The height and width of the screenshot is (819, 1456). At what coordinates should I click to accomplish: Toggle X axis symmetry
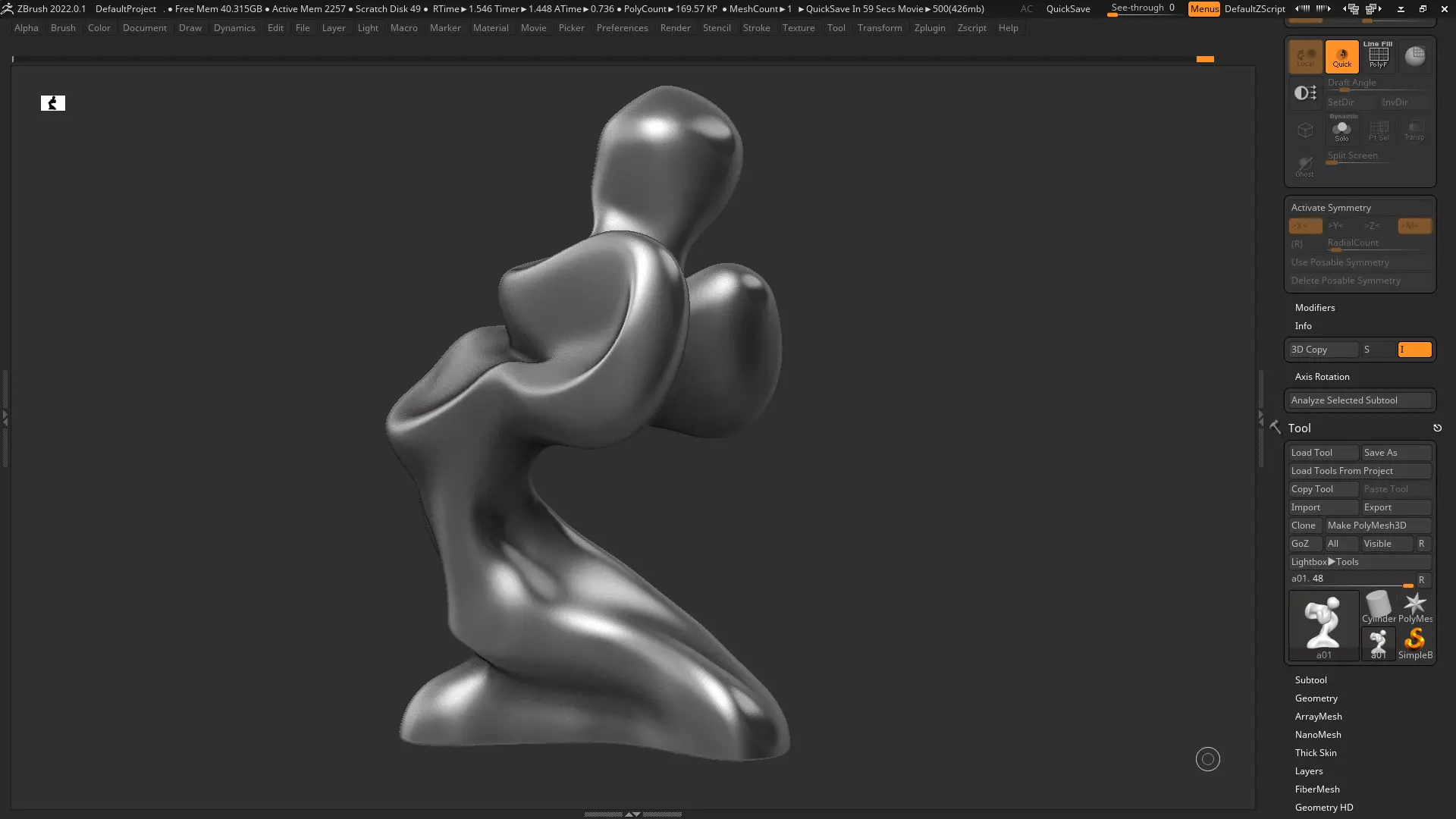(1305, 226)
